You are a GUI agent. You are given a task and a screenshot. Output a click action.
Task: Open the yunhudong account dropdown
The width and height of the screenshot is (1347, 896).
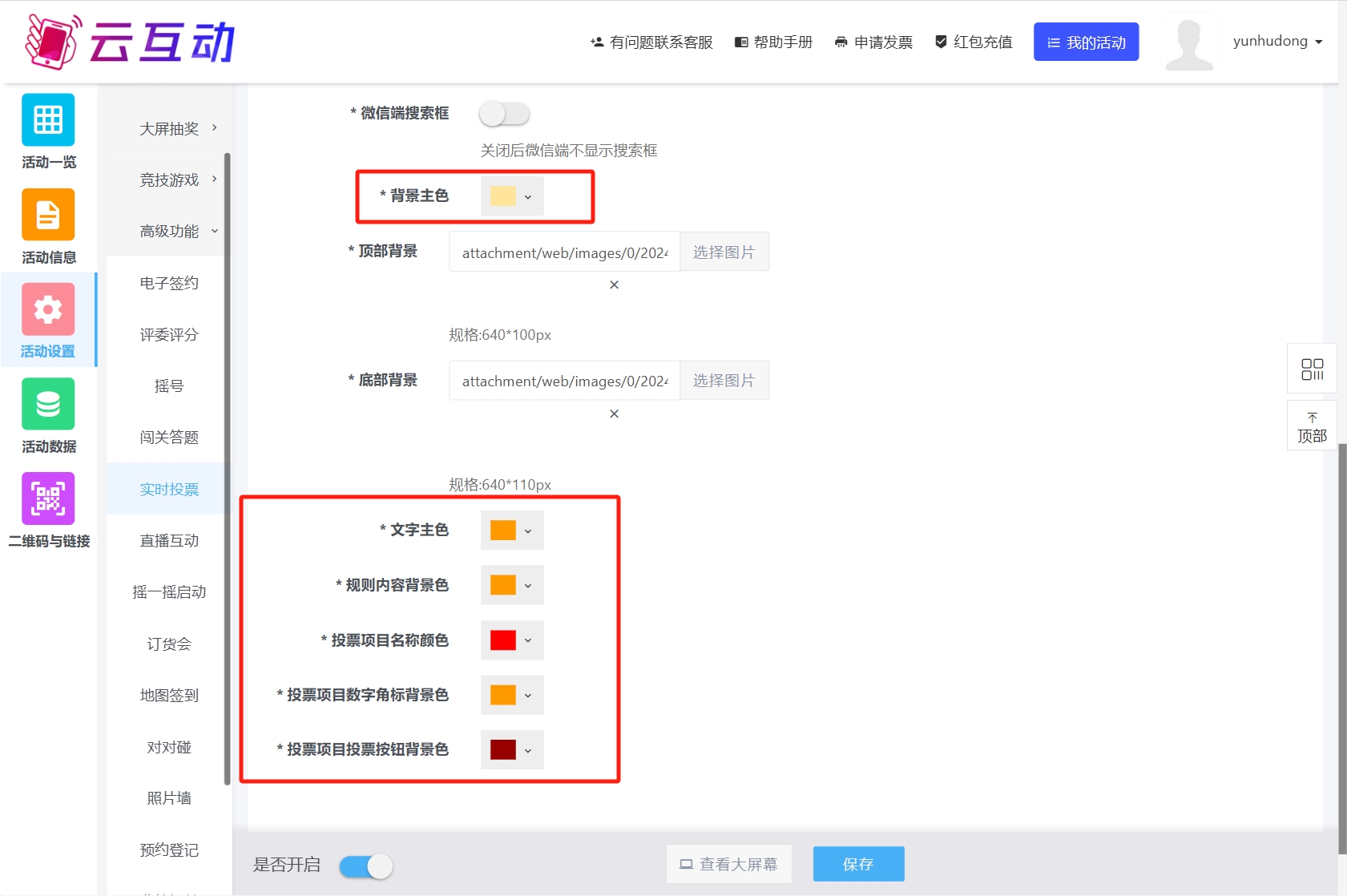[1277, 41]
